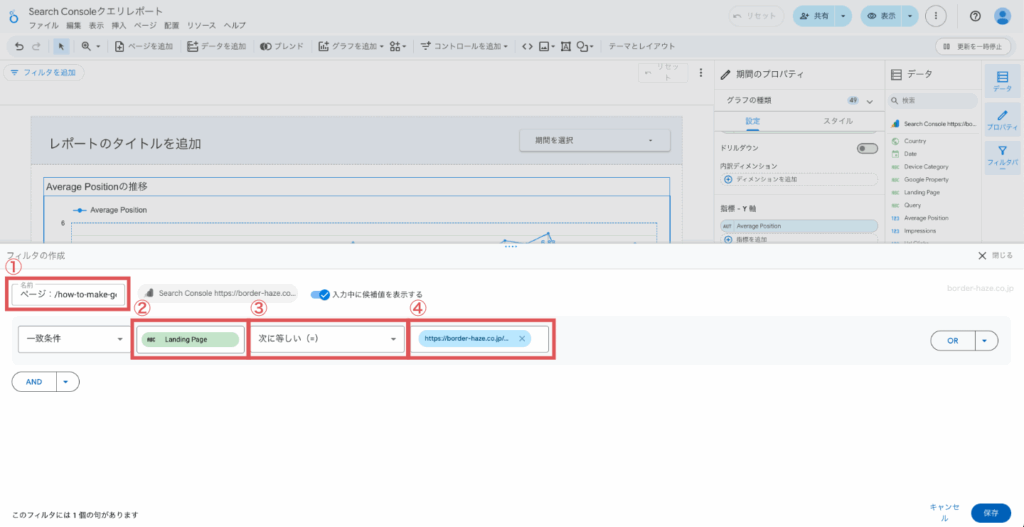Image resolution: width=1024 pixels, height=527 pixels.
Task: Open the canvas three-dot menu beside reset
Action: pos(701,72)
